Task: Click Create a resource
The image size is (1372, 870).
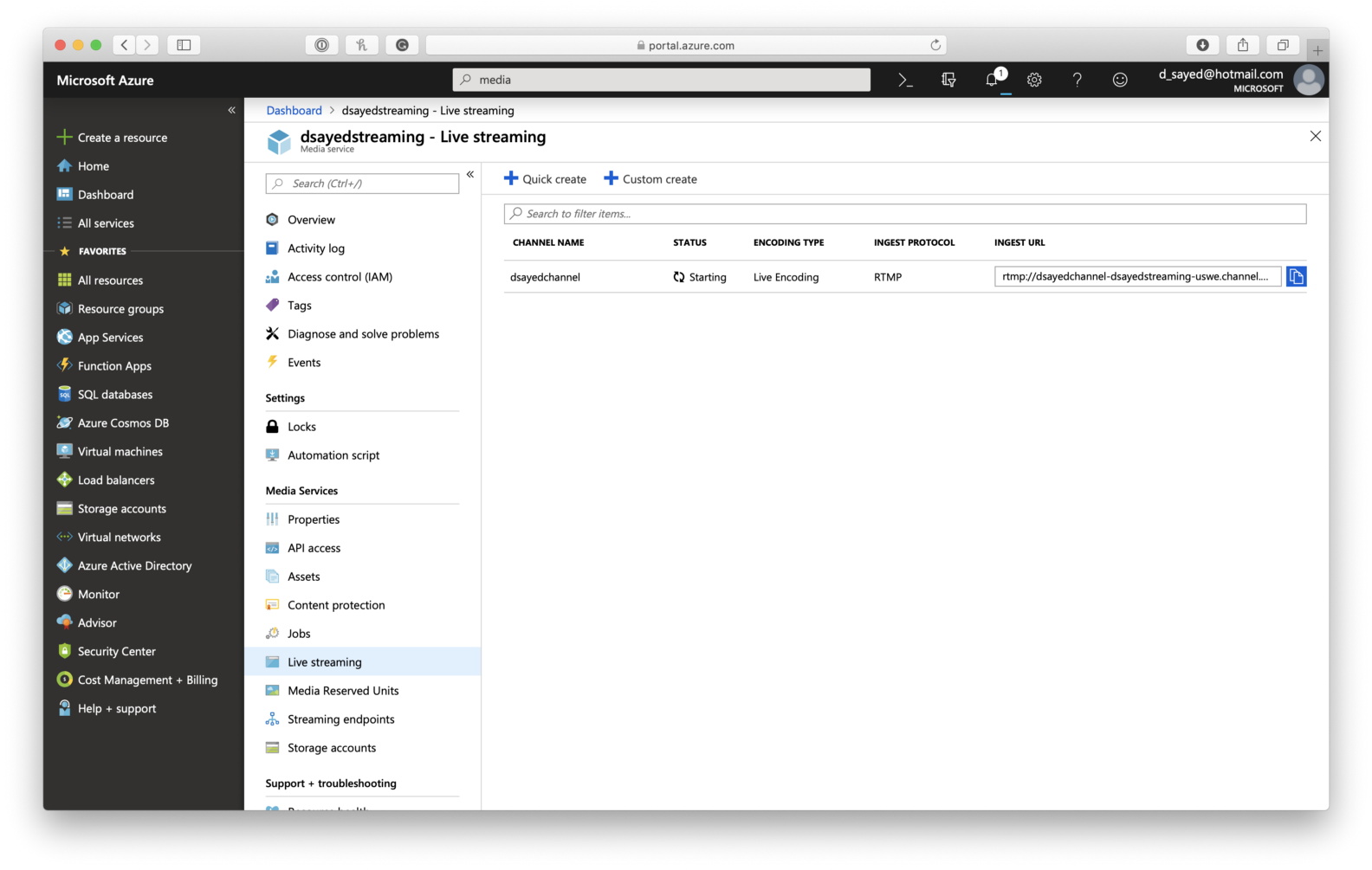Action: tap(112, 138)
